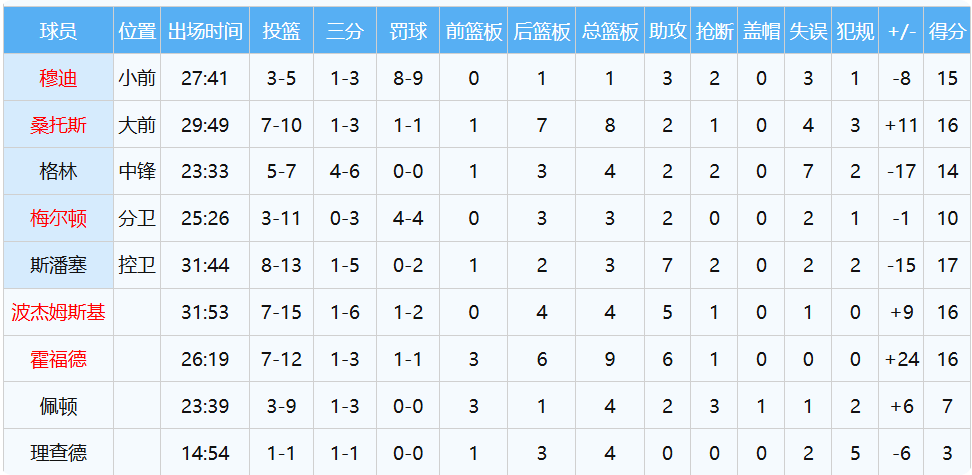This screenshot has height=475, width=972.
Task: Click the 球员 column header
Action: click(58, 32)
